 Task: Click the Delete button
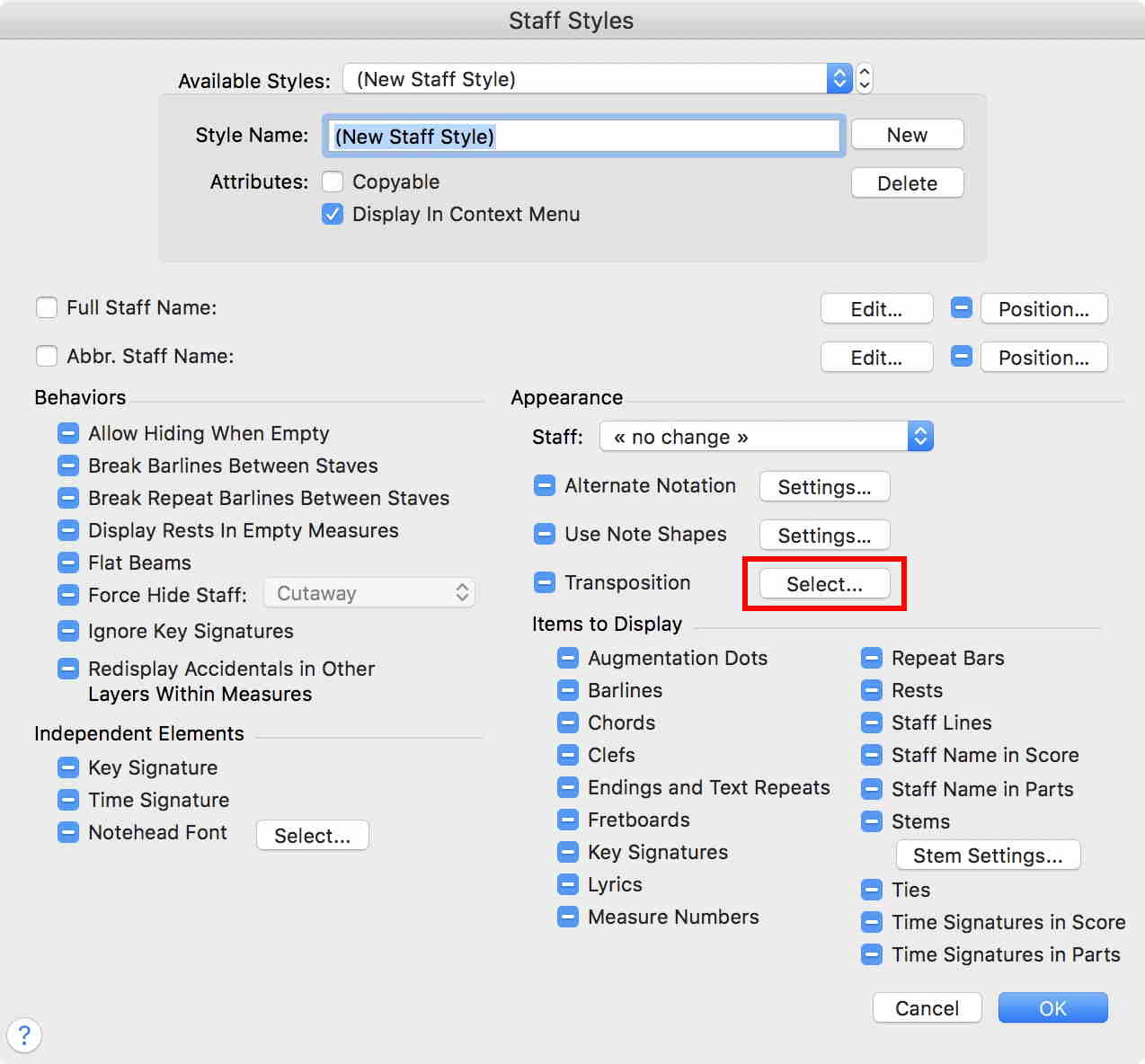click(907, 183)
